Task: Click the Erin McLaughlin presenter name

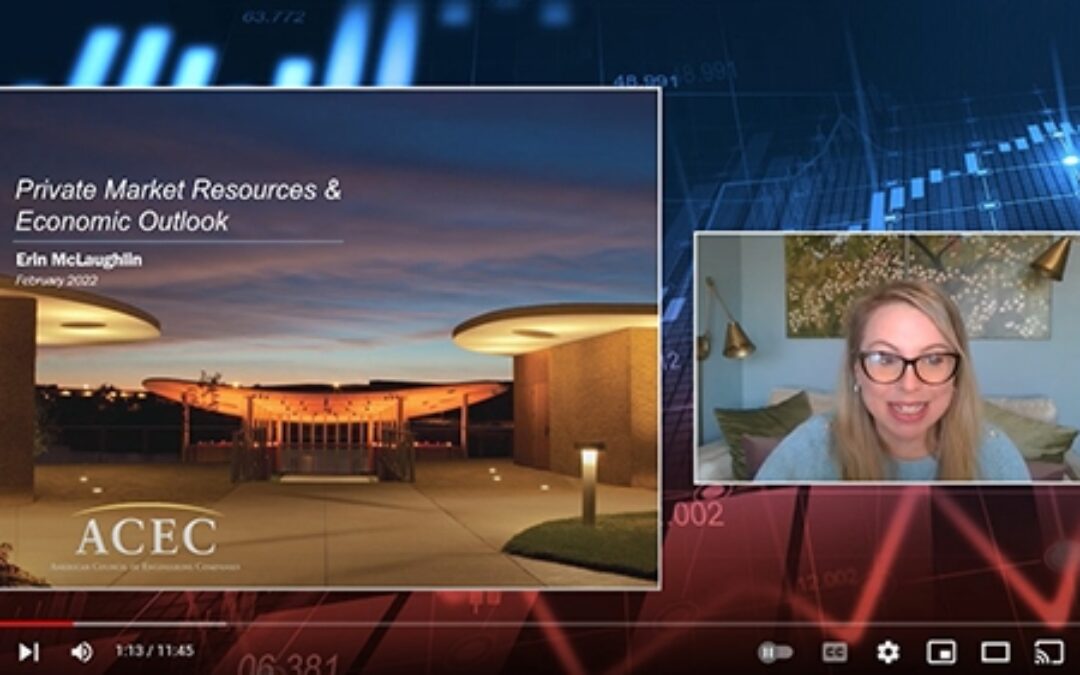Action: pos(78,260)
